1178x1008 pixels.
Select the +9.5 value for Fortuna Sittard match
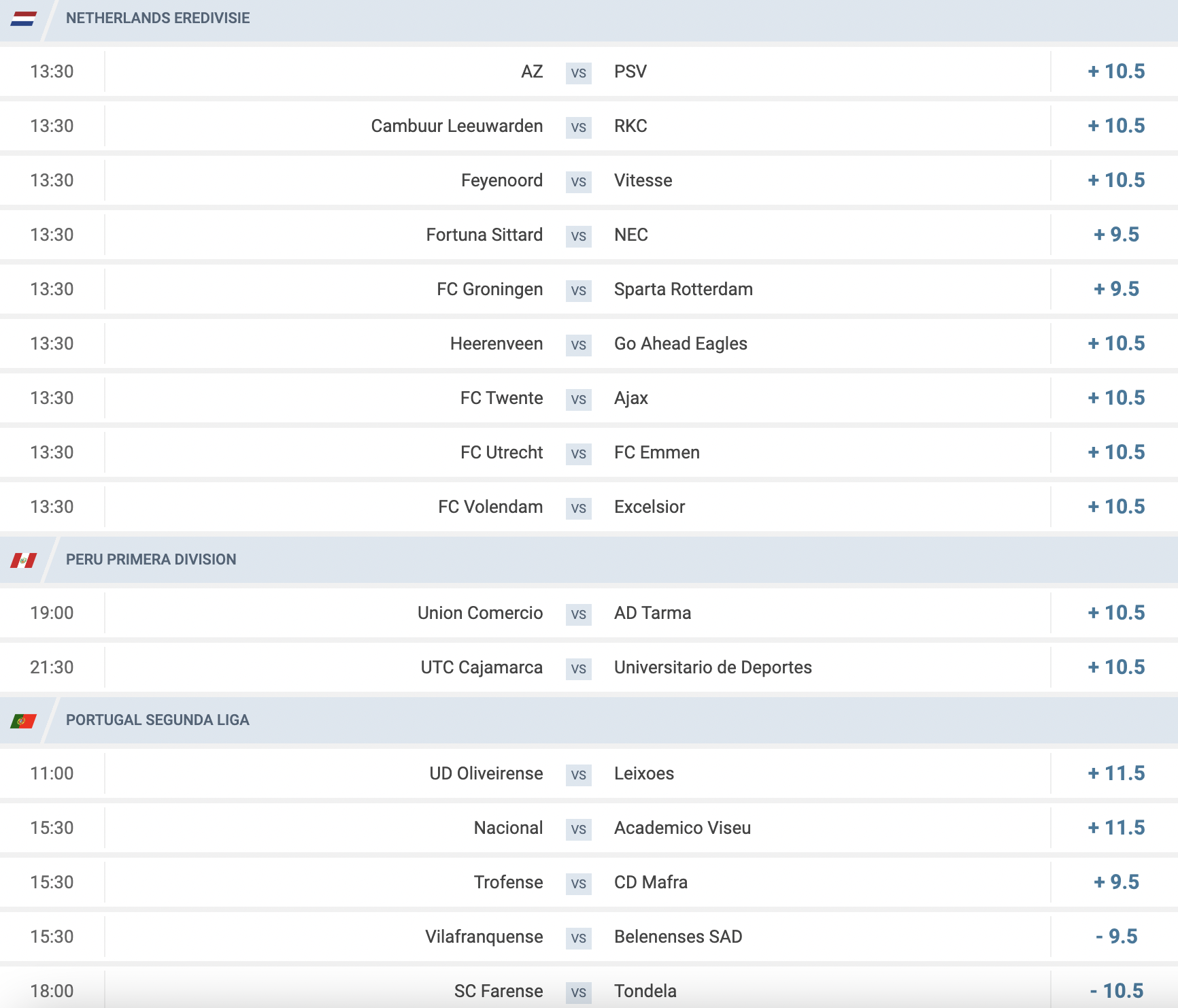pos(1116,235)
